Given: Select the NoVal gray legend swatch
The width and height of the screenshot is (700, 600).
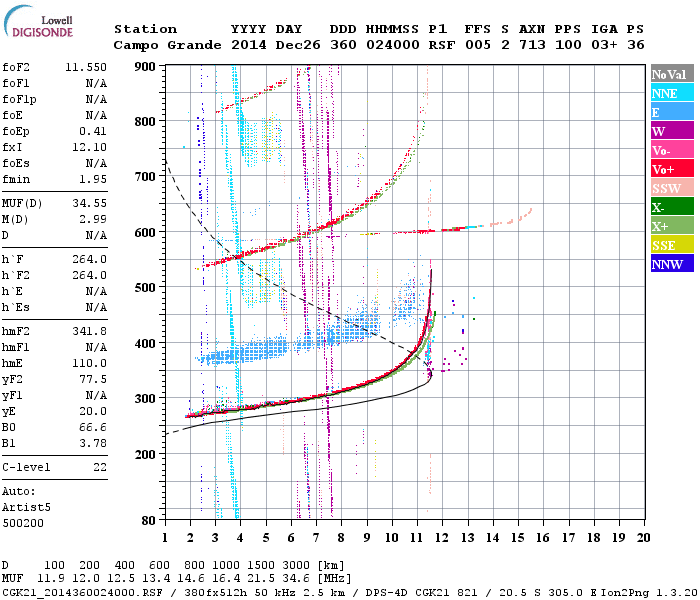Looking at the screenshot, I should [672, 74].
